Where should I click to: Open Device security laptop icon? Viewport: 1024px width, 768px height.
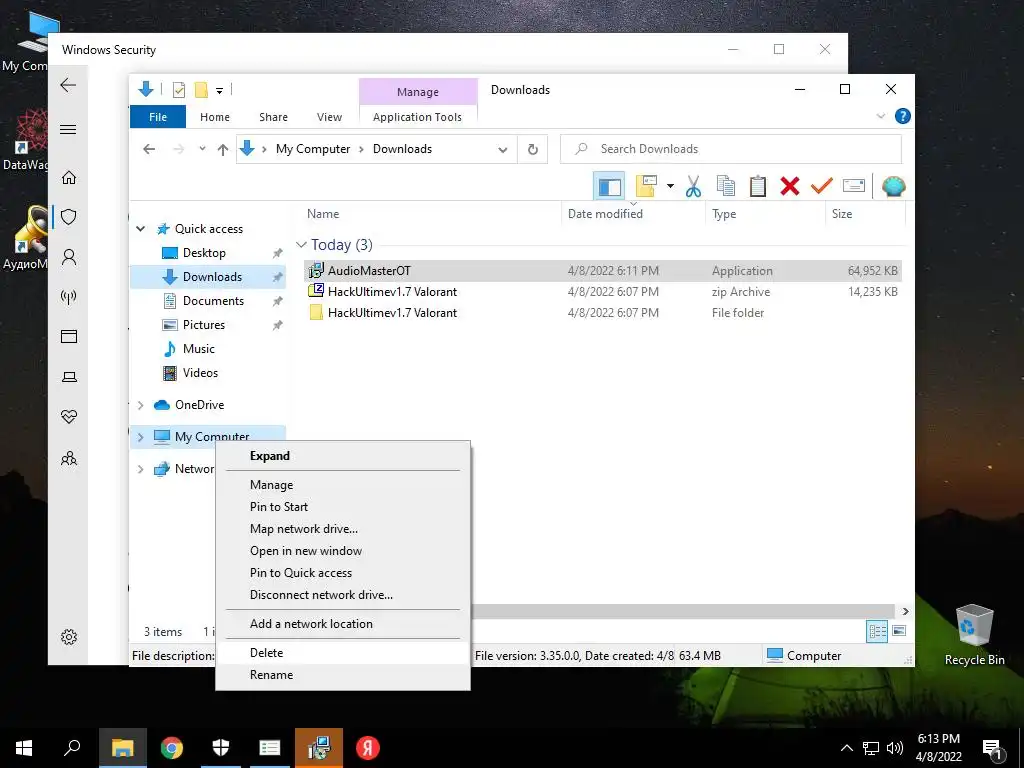[69, 377]
